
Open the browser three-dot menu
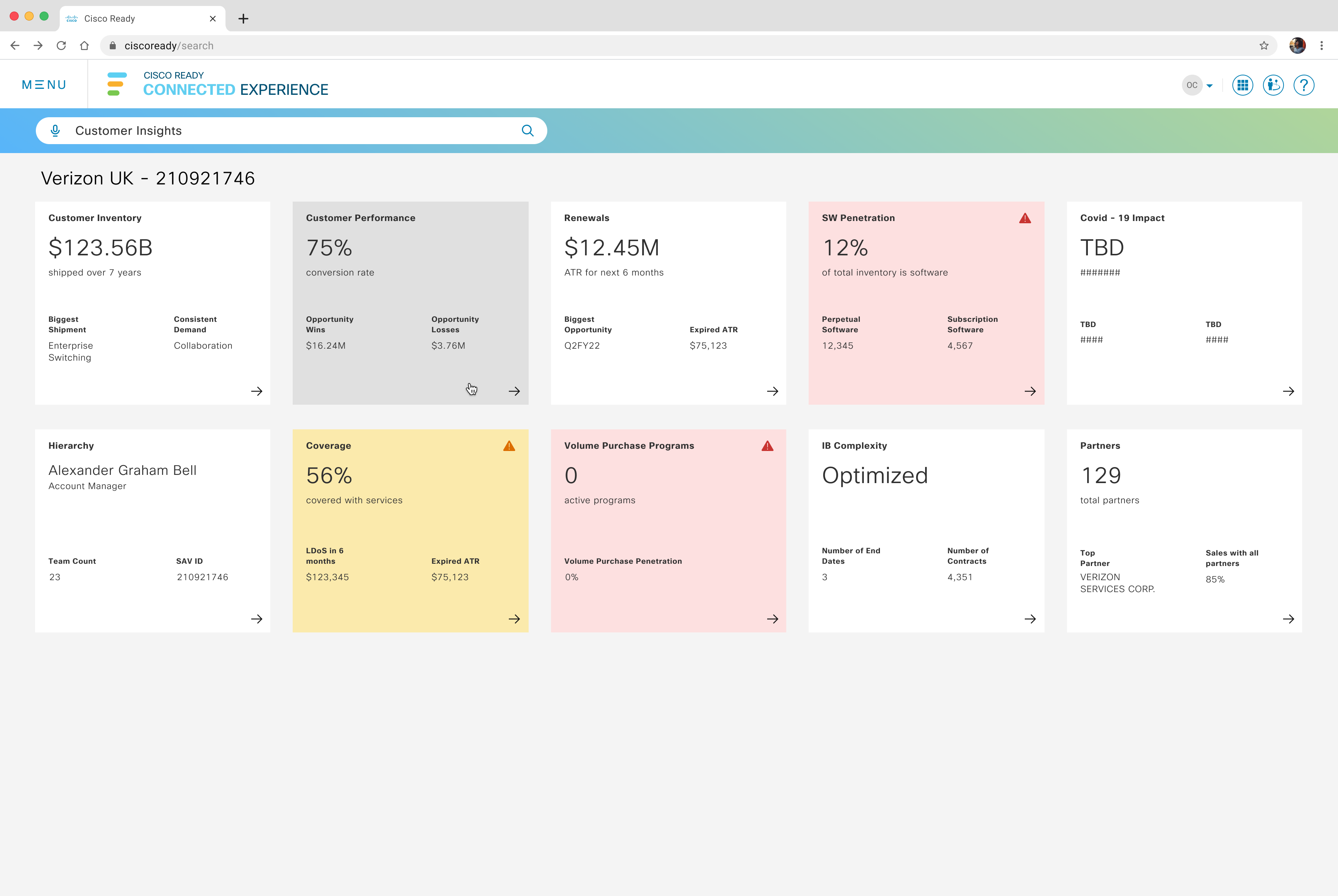[x=1322, y=46]
